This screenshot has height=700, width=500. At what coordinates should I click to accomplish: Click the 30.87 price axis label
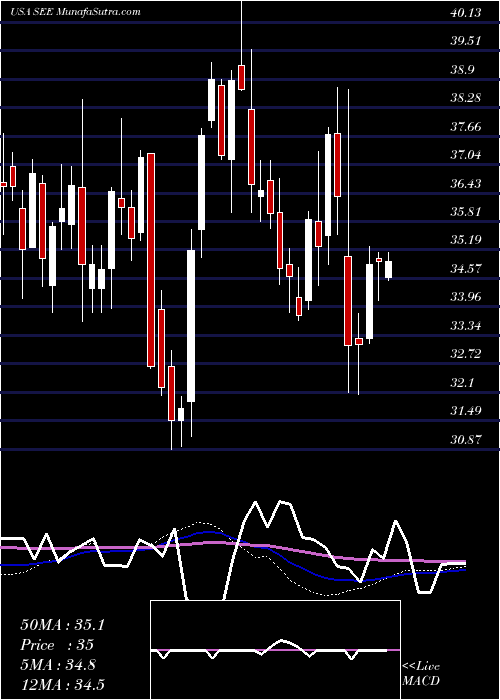[x=466, y=440]
